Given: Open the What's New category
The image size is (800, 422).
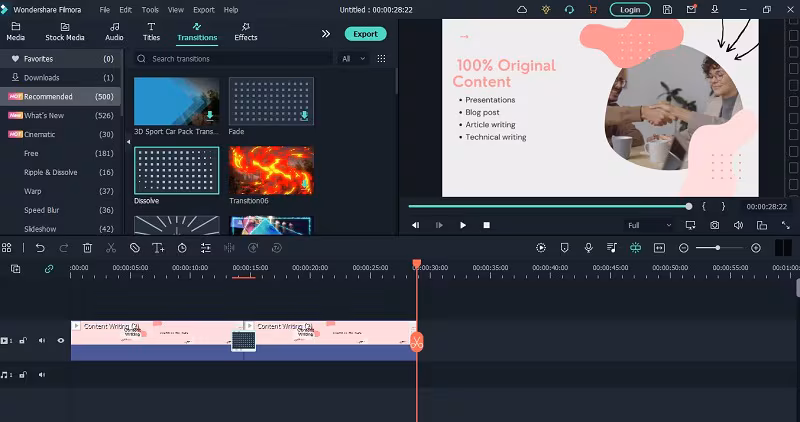Looking at the screenshot, I should coord(61,115).
